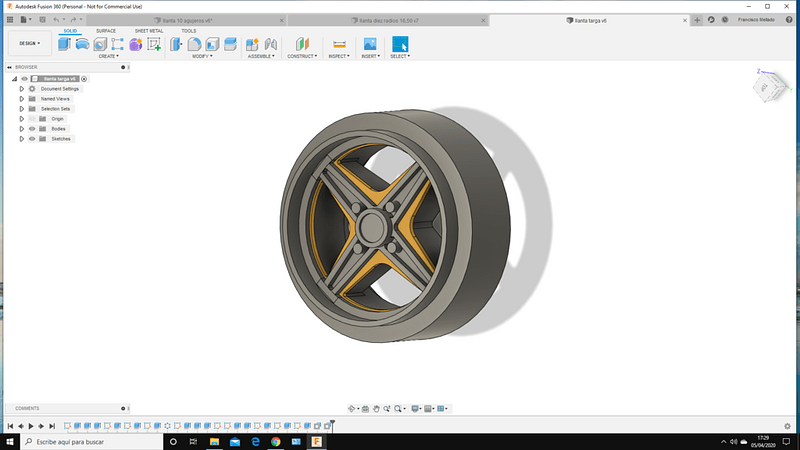Switch to llanta 10 agujeros v6 document tab

tap(187, 20)
